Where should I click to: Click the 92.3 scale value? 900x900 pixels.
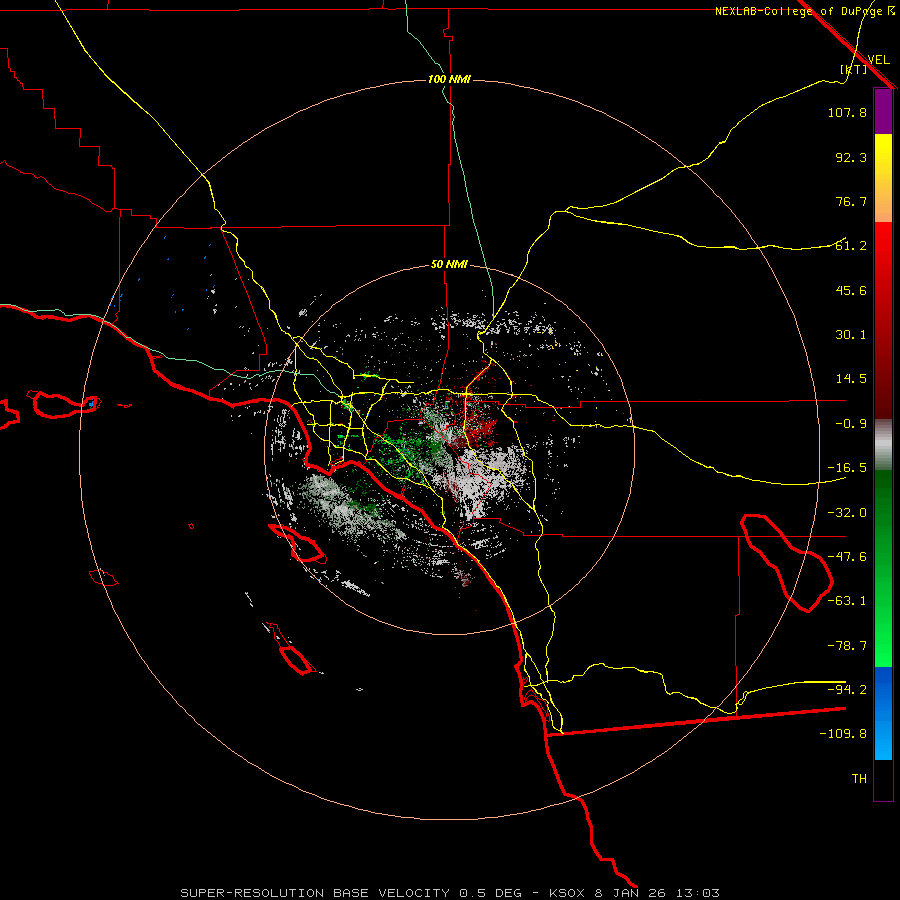pyautogui.click(x=851, y=157)
